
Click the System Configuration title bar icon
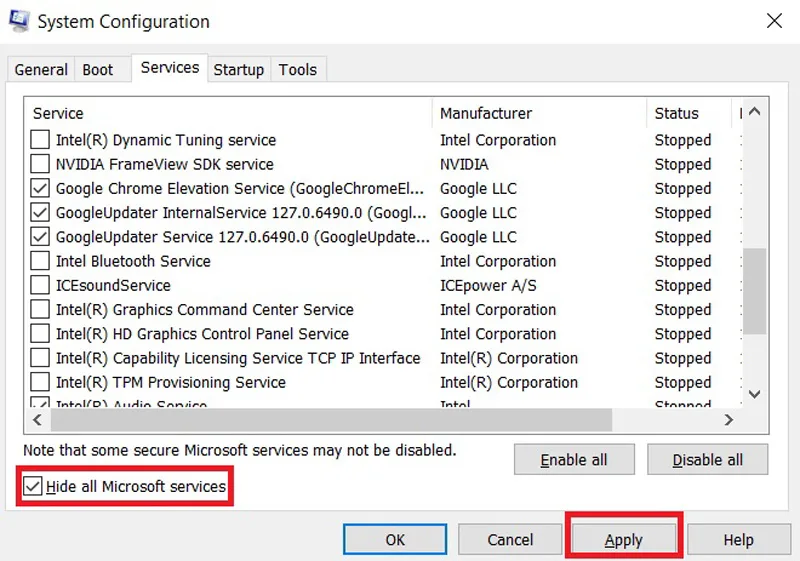pyautogui.click(x=19, y=21)
